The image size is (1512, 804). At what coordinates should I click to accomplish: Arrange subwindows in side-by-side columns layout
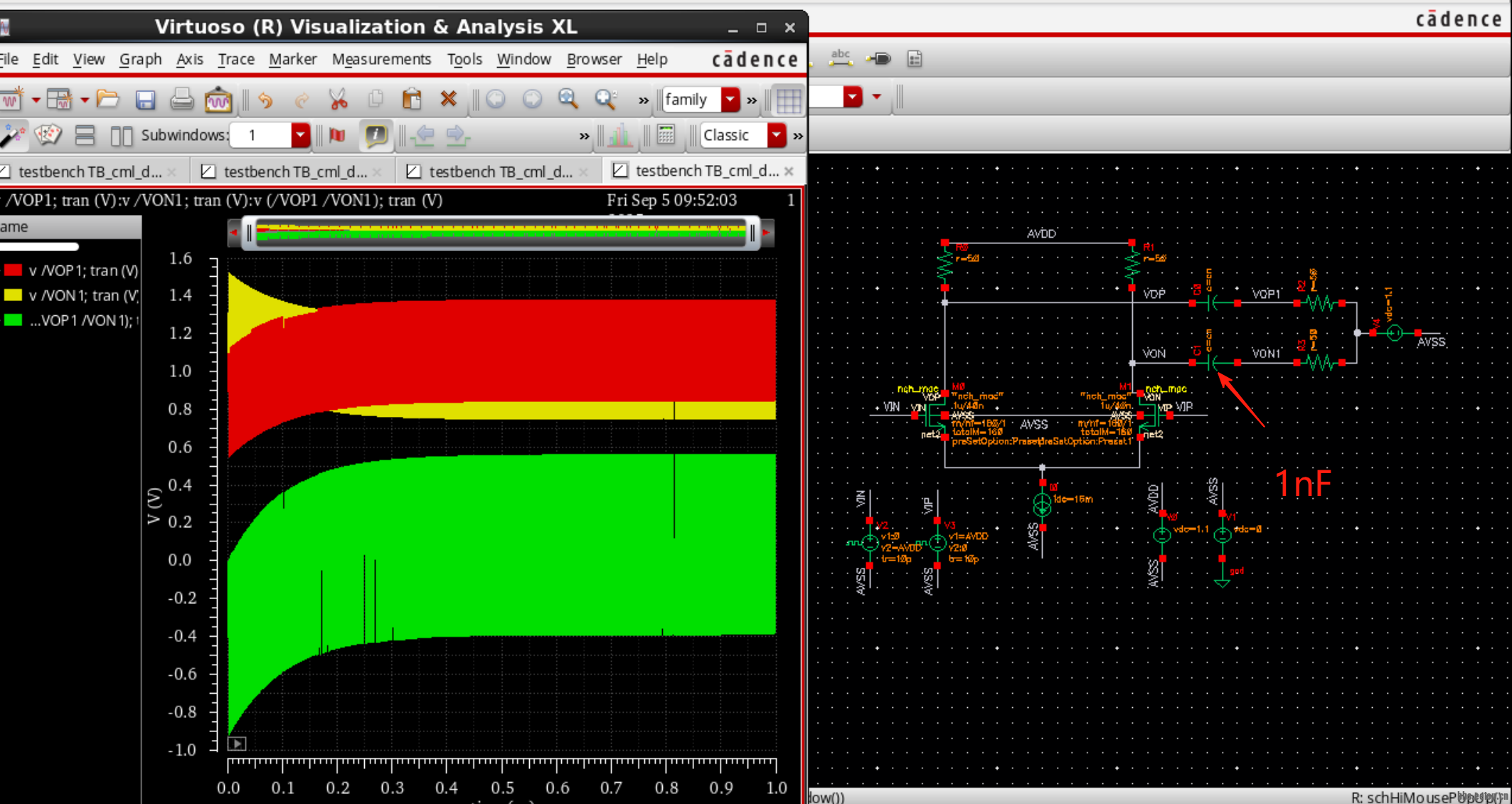[x=122, y=135]
